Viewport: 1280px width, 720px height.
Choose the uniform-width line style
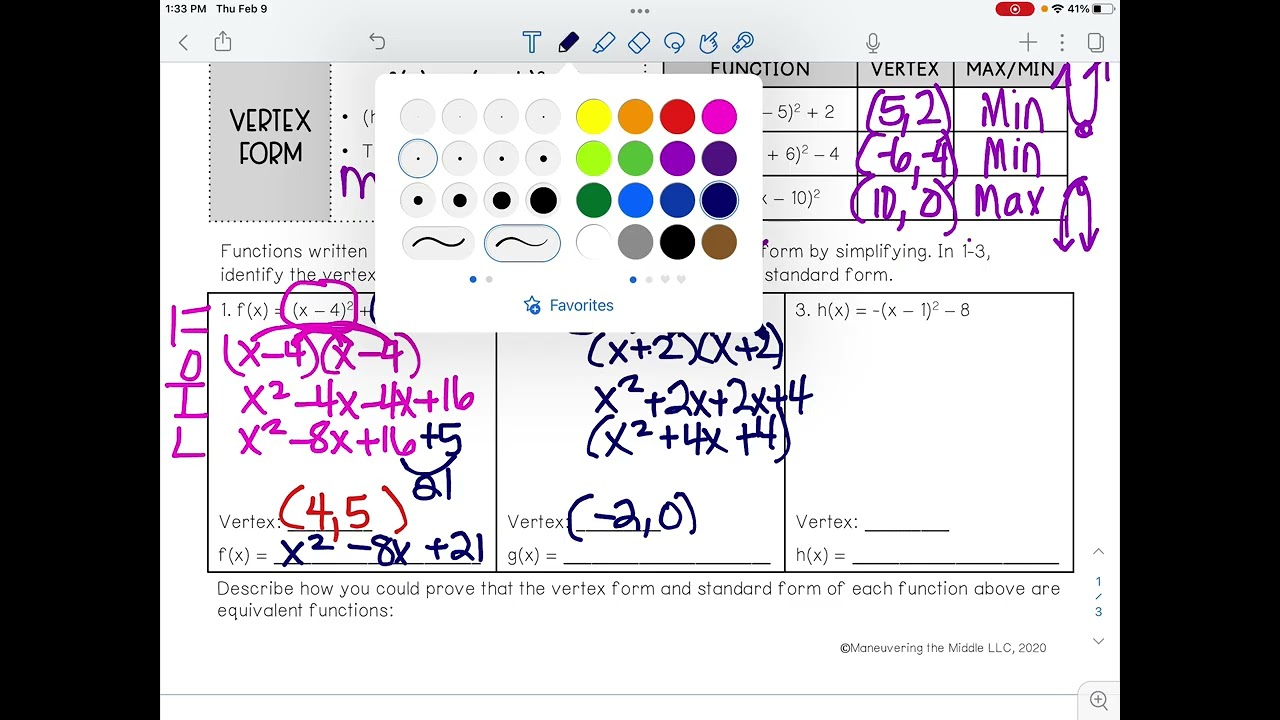point(438,243)
